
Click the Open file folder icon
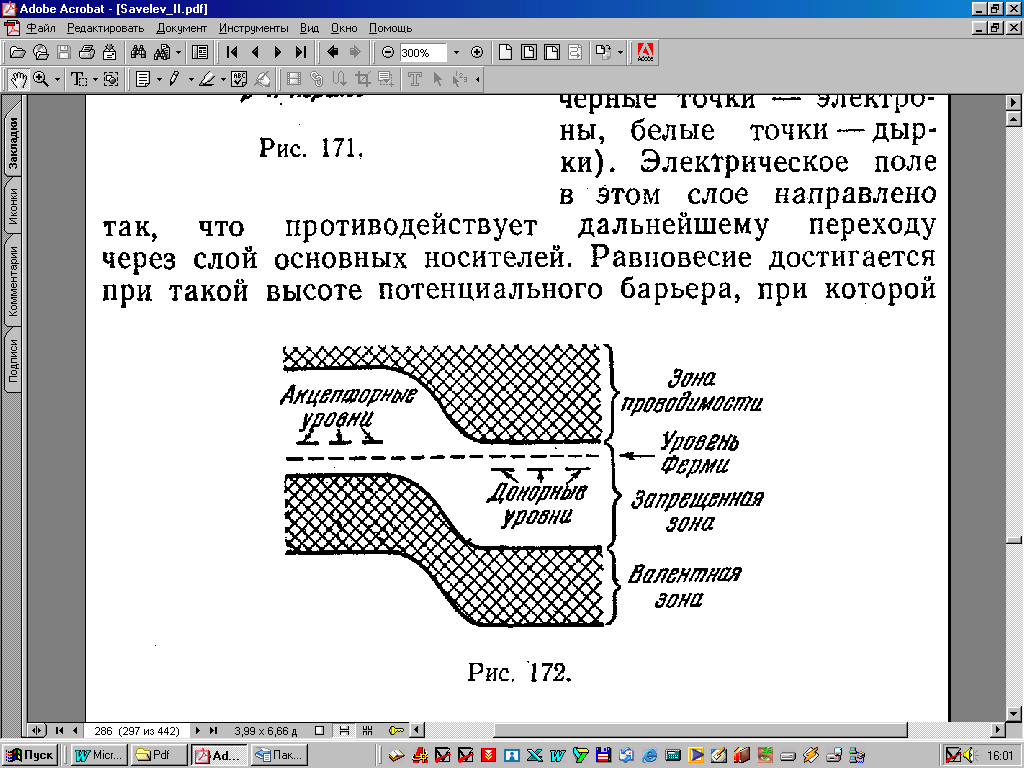pyautogui.click(x=18, y=52)
